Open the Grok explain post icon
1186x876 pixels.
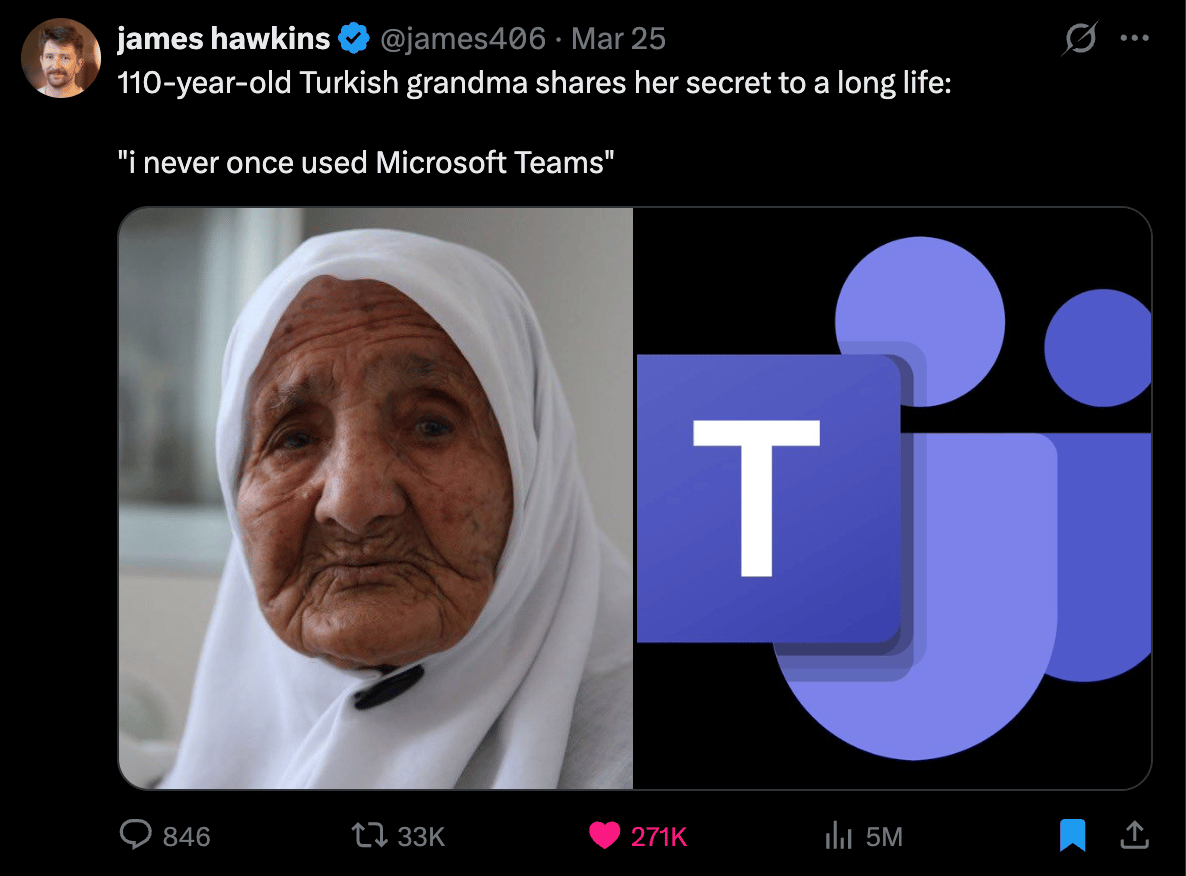pos(1080,38)
